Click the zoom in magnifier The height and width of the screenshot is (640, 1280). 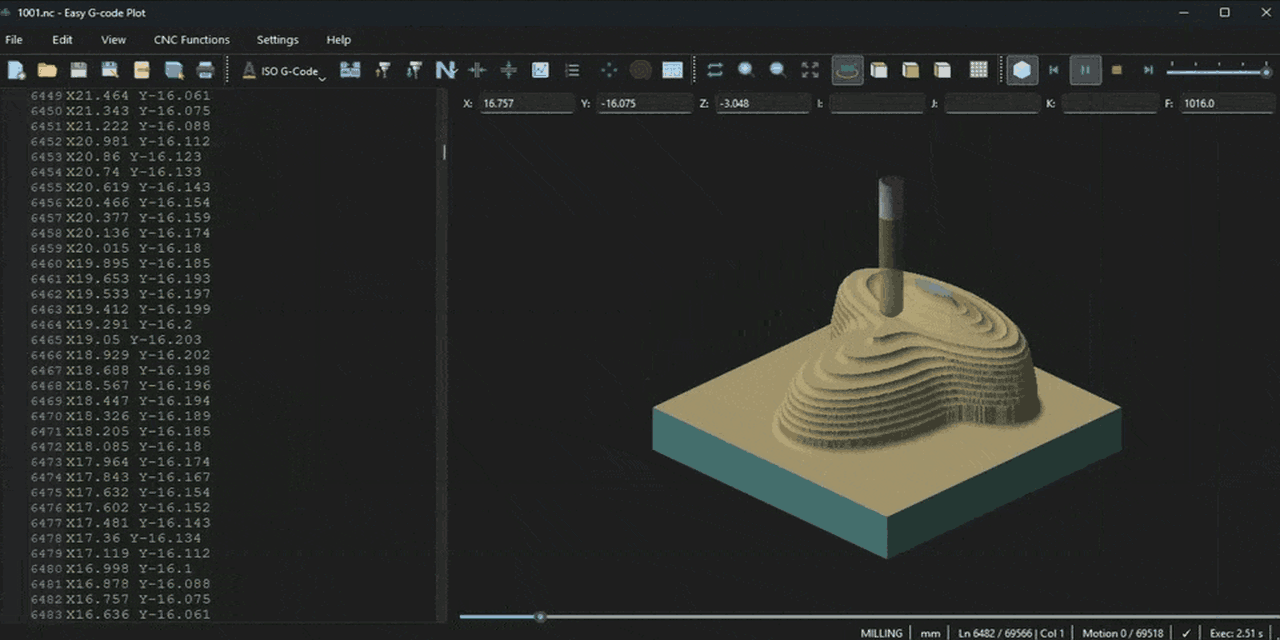(x=746, y=70)
